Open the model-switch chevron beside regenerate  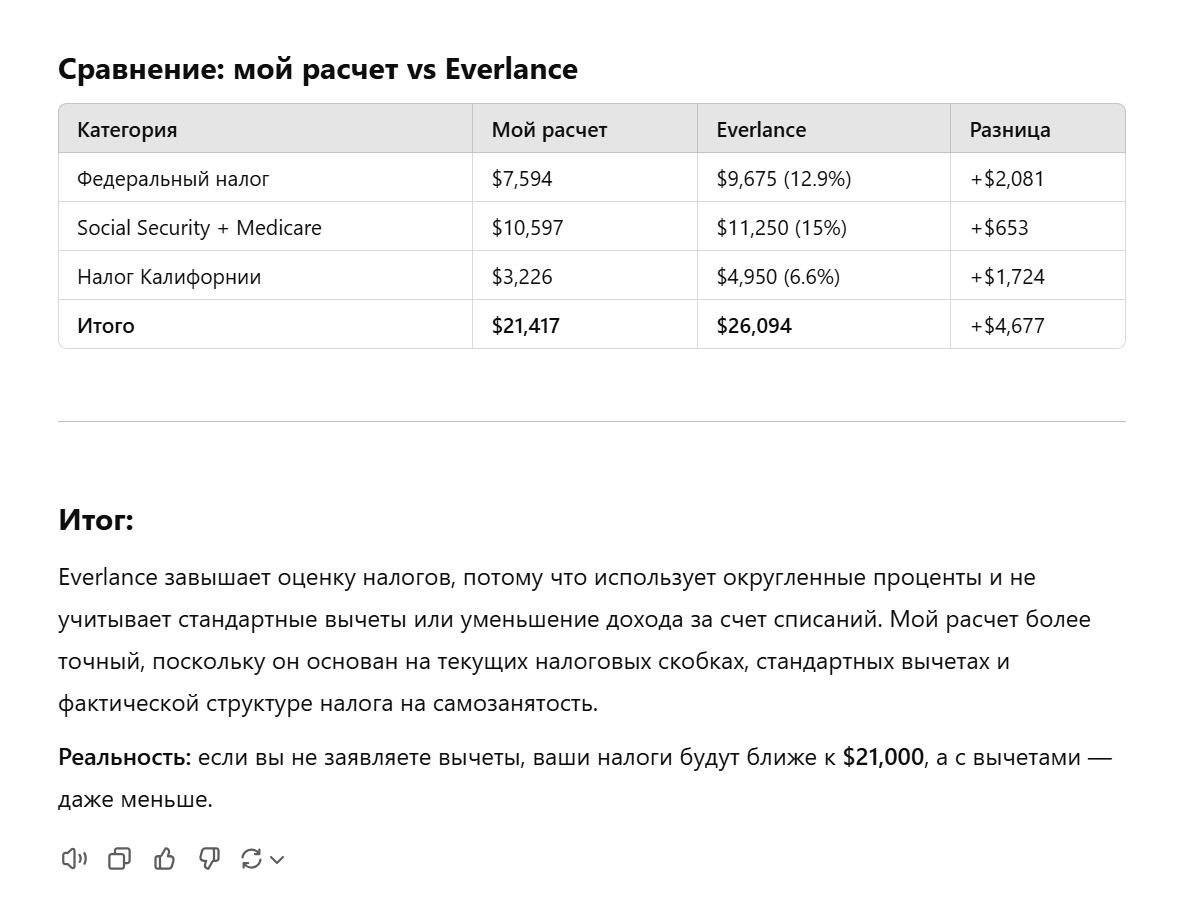(277, 859)
